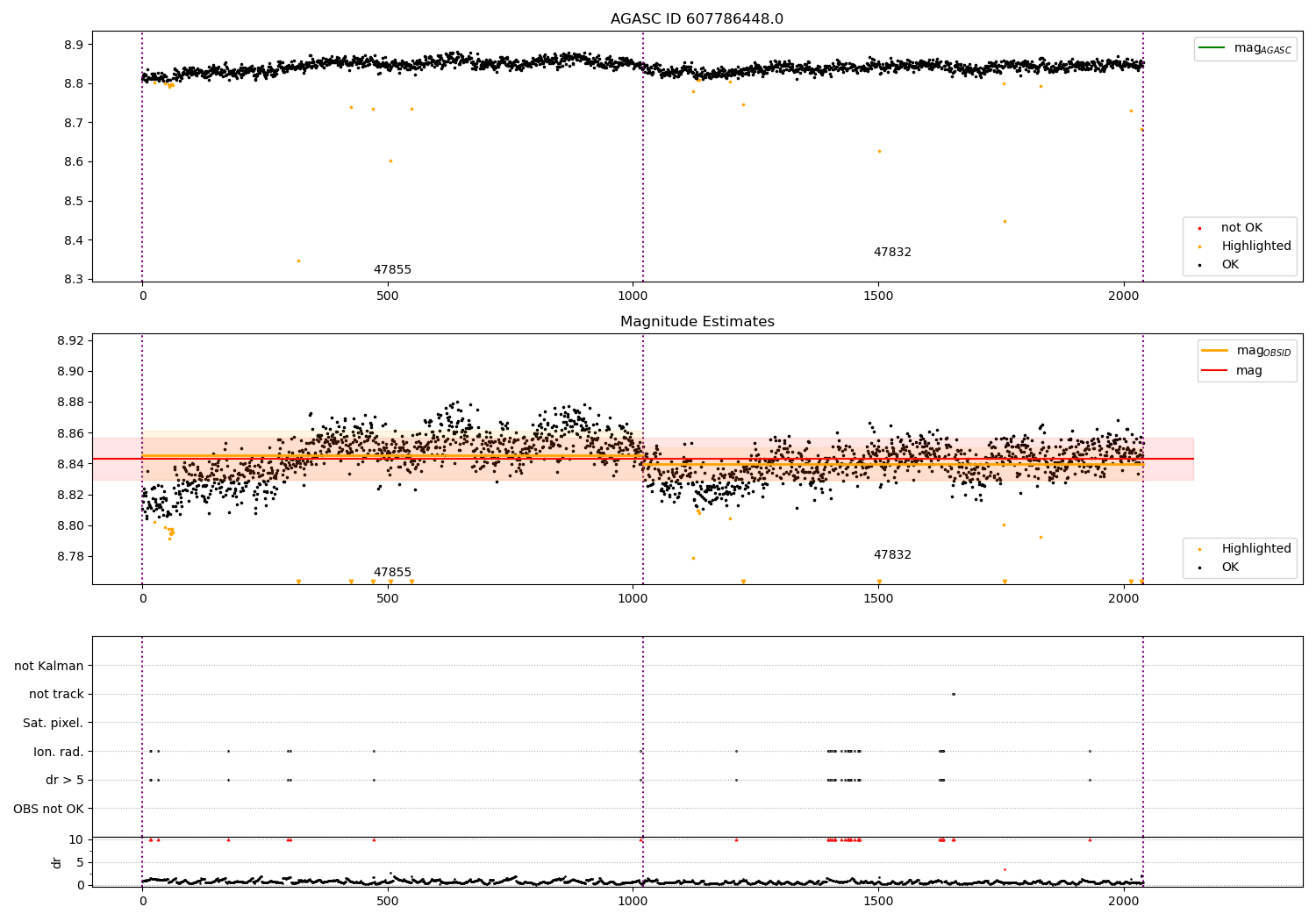Select the green mag AGASC legend line
1316x921 pixels.
click(1212, 48)
